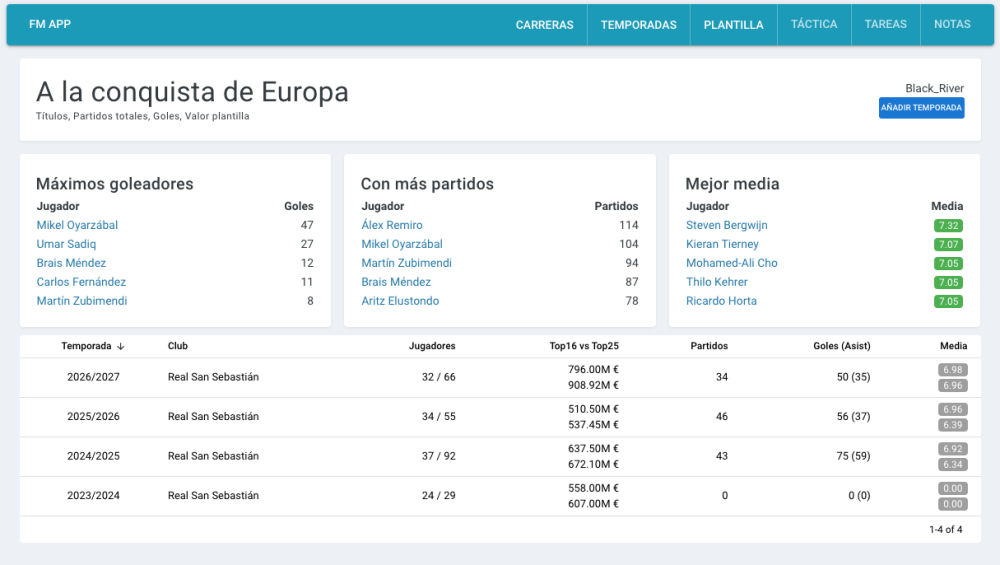The height and width of the screenshot is (565, 1000).
Task: Click the 6.98 media badge for 2026/2027
Action: coord(953,370)
